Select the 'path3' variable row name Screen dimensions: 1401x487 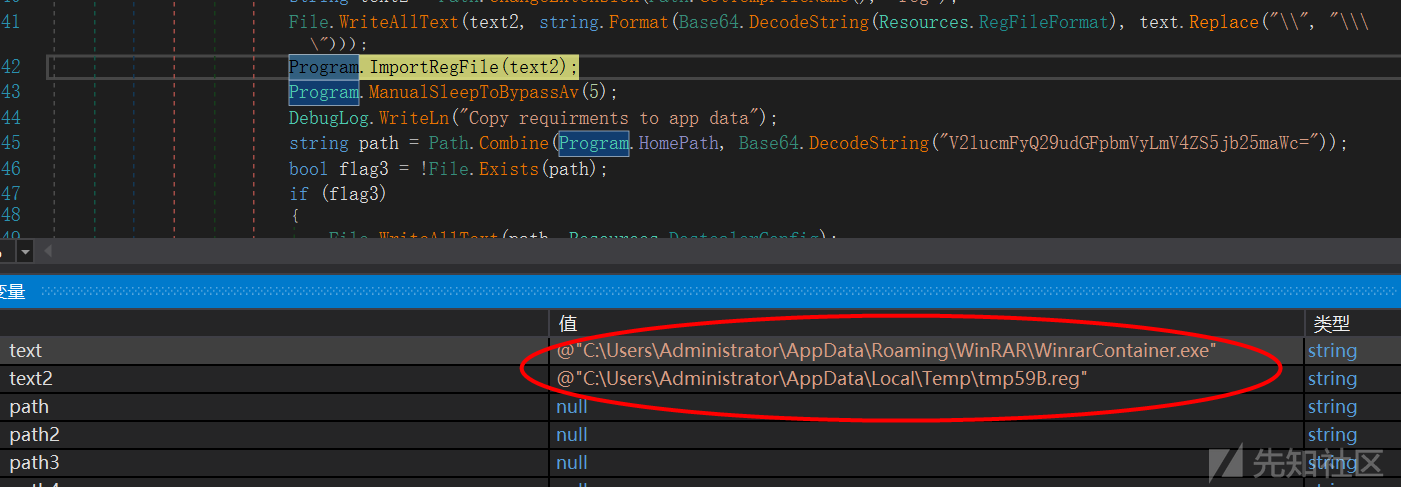click(x=34, y=462)
